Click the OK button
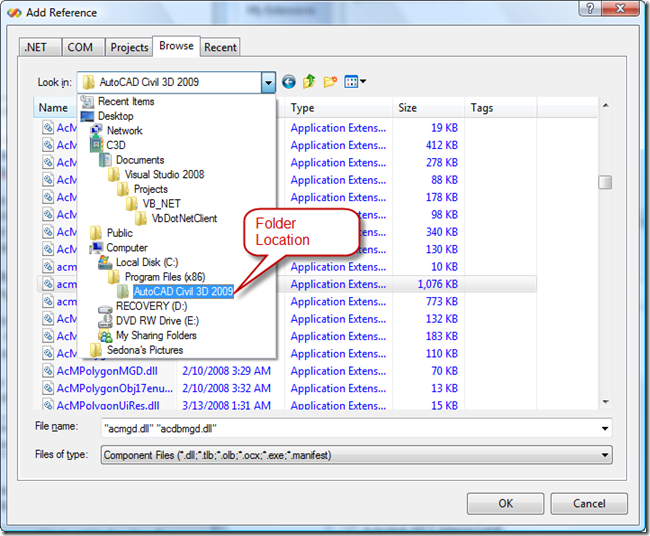Screen dimensions: 650x536 pyautogui.click(x=505, y=503)
